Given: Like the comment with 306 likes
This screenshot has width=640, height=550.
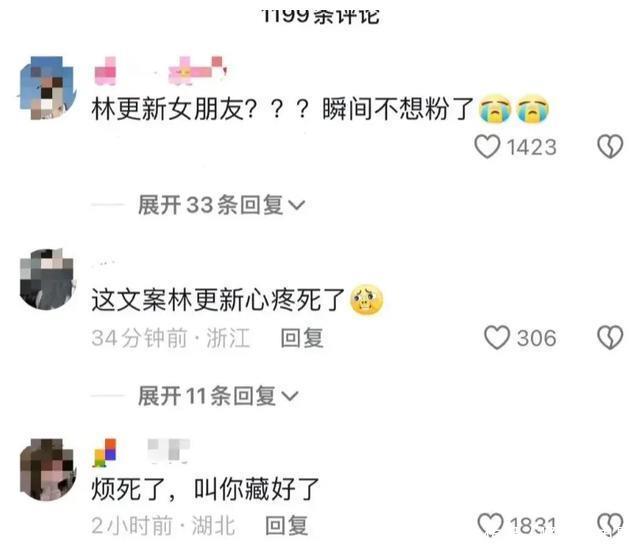Looking at the screenshot, I should pyautogui.click(x=497, y=337).
